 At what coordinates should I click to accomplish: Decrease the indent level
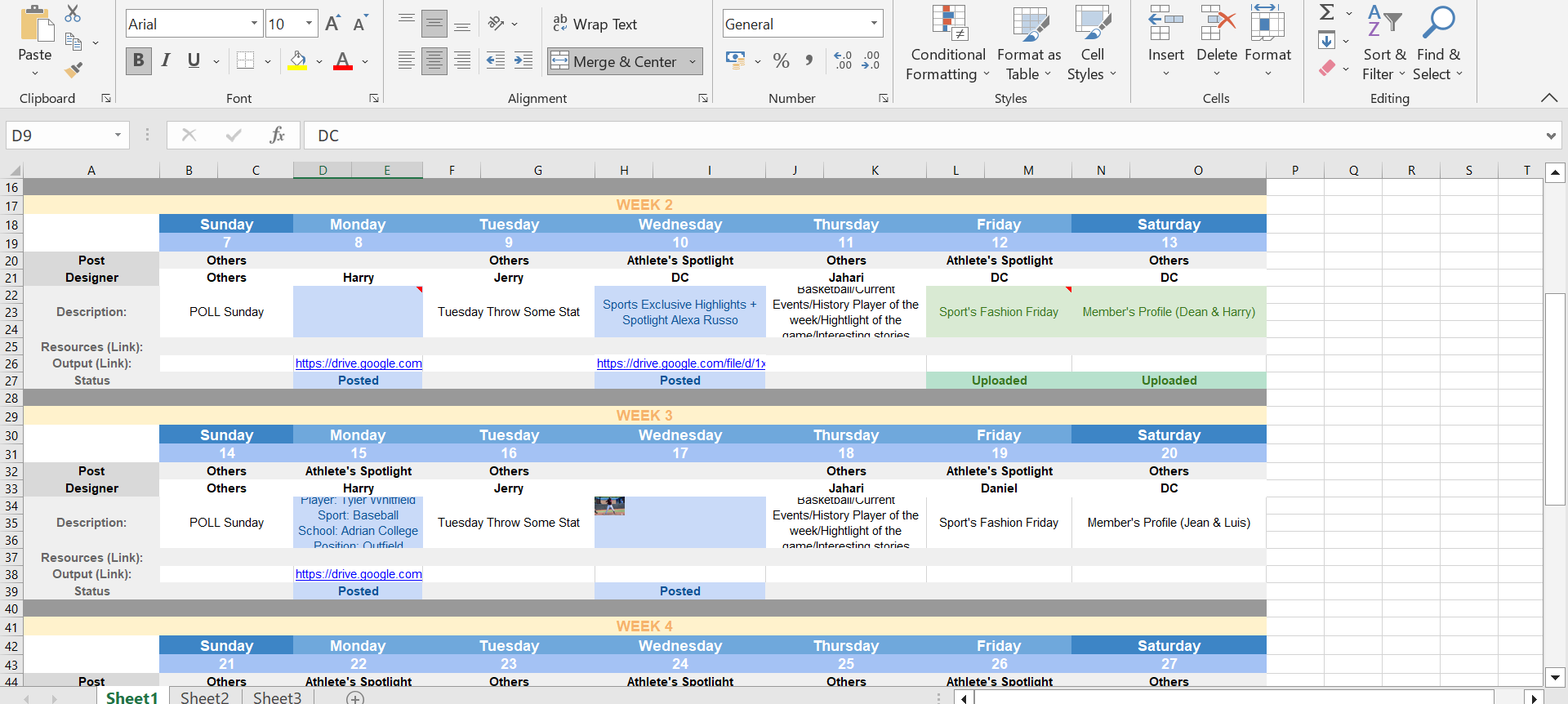coord(495,60)
